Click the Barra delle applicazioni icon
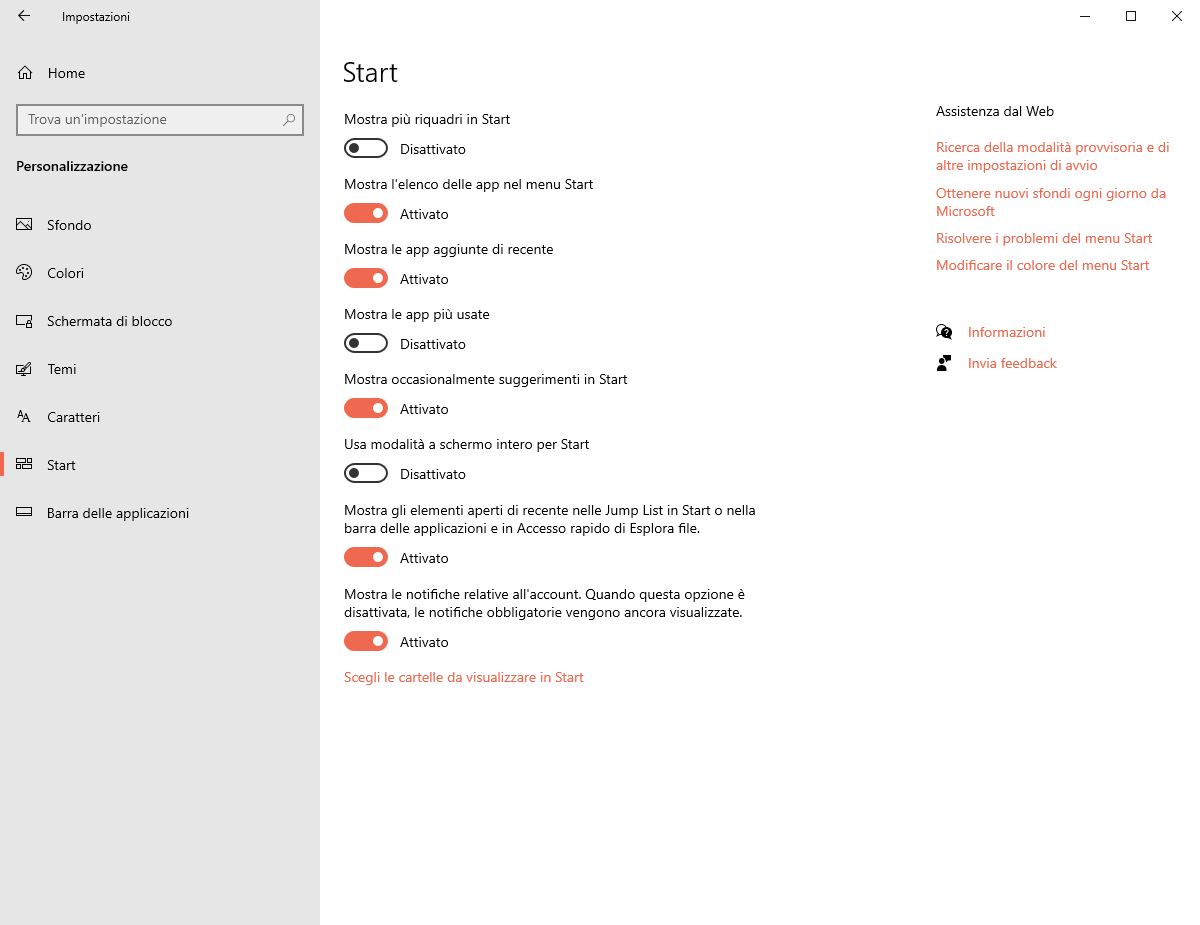Image resolution: width=1200 pixels, height=925 pixels. point(25,513)
